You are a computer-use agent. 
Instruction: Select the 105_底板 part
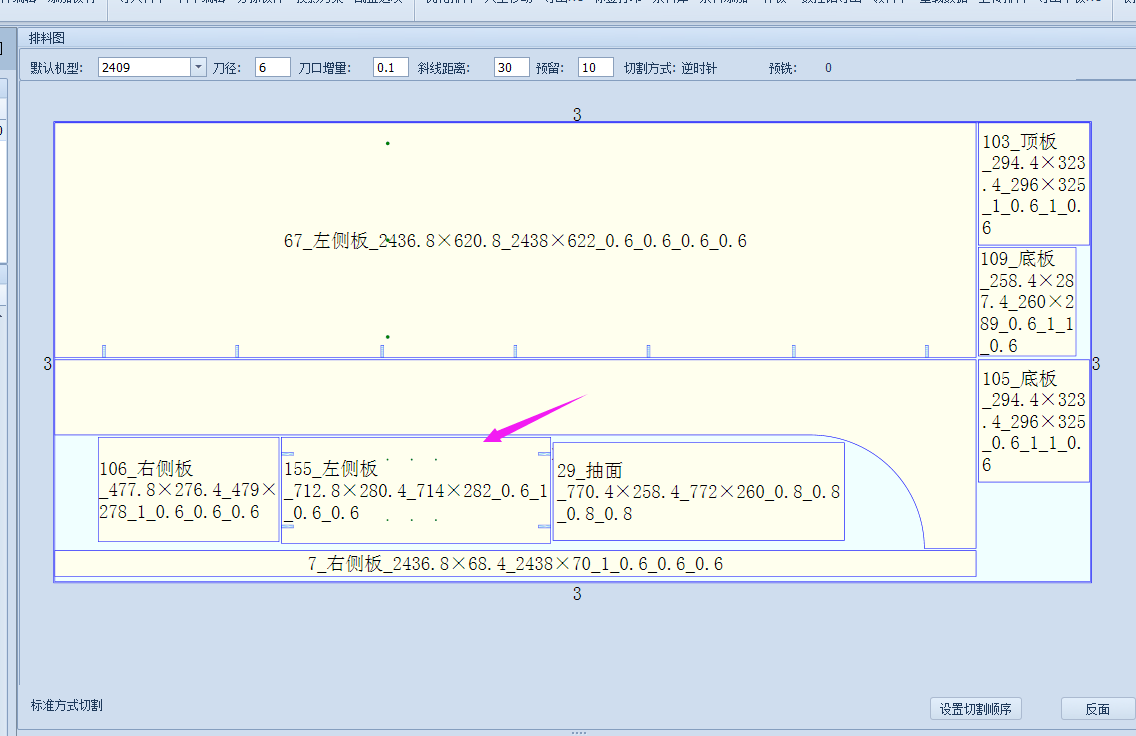coord(1034,421)
